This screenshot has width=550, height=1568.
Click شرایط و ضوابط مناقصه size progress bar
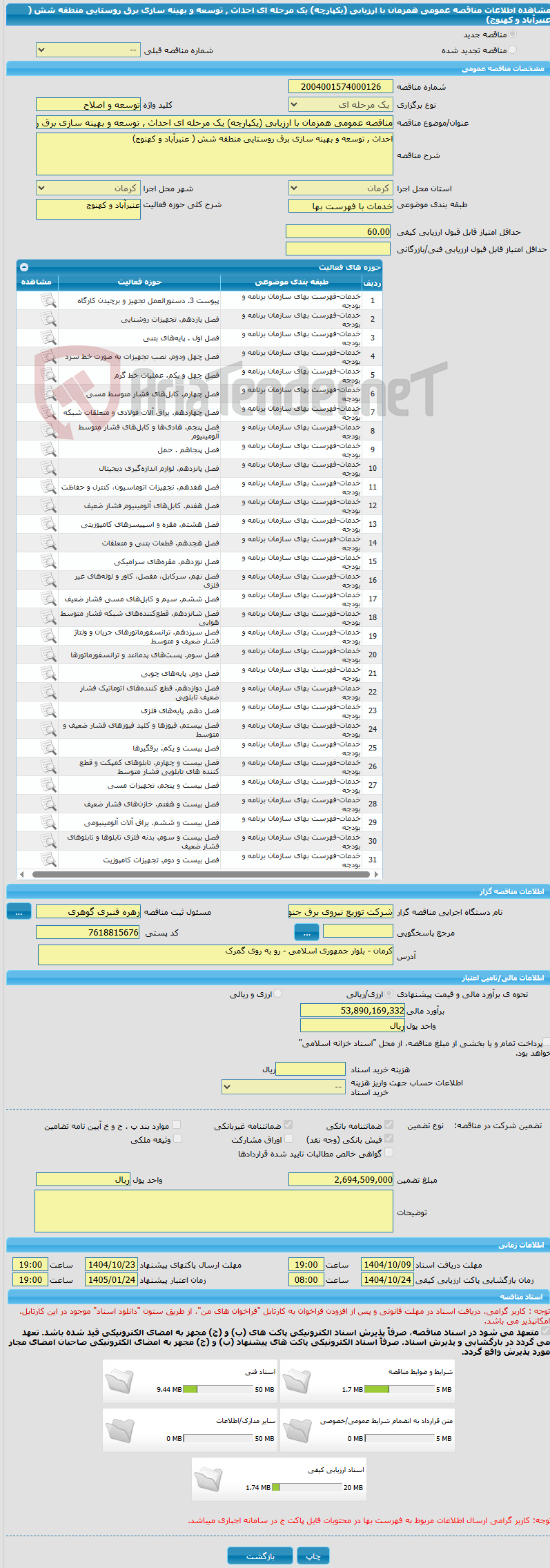pyautogui.click(x=399, y=1389)
